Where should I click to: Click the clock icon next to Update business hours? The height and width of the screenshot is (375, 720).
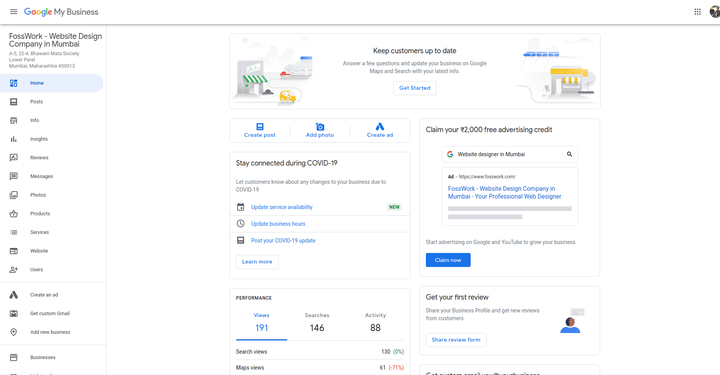pyautogui.click(x=241, y=224)
